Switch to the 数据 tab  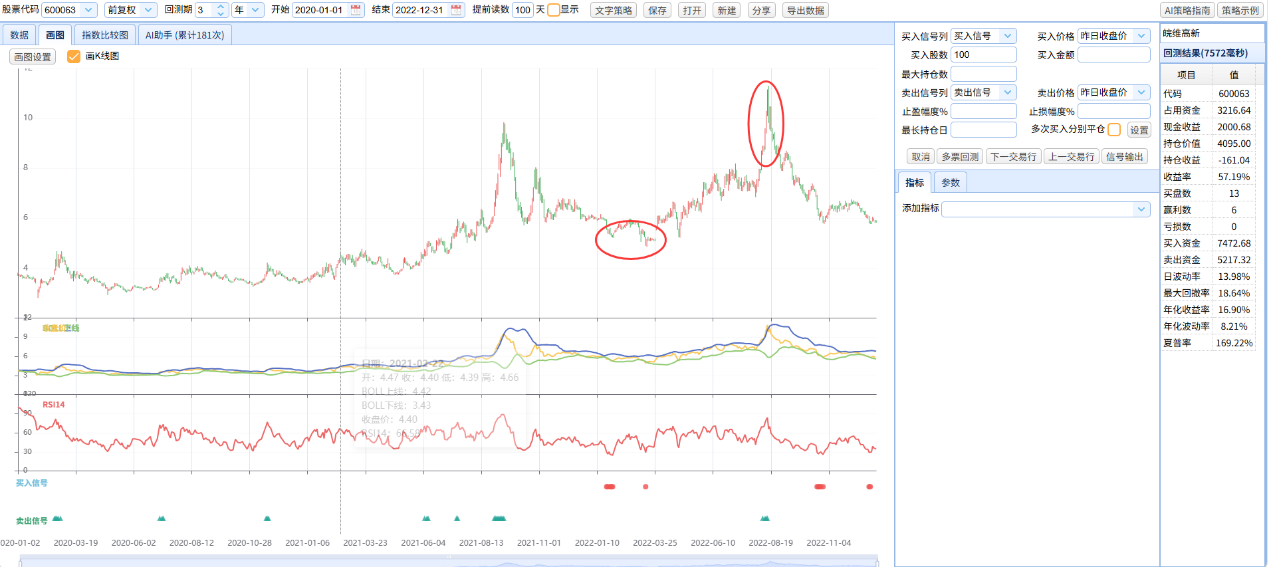click(19, 34)
